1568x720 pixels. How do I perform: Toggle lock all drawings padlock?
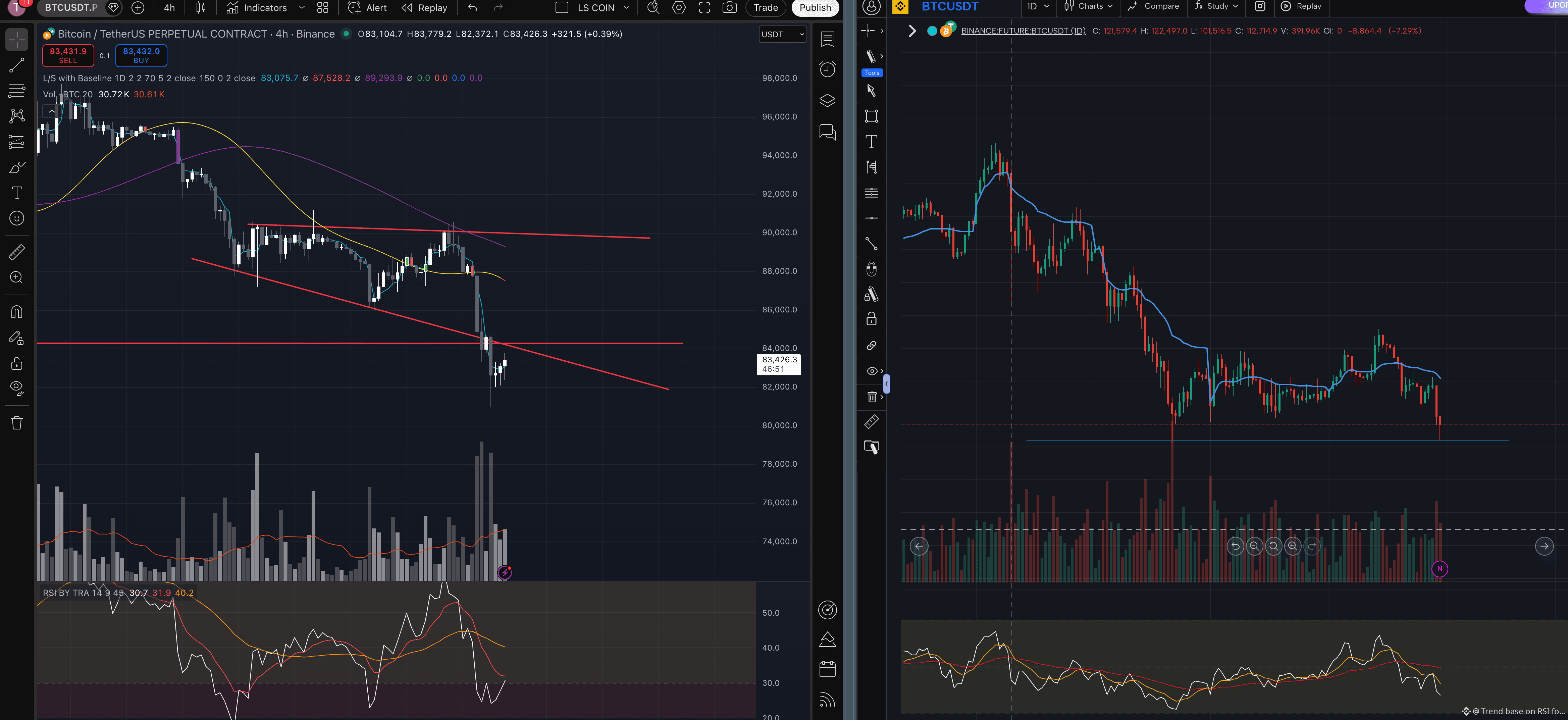pos(16,363)
